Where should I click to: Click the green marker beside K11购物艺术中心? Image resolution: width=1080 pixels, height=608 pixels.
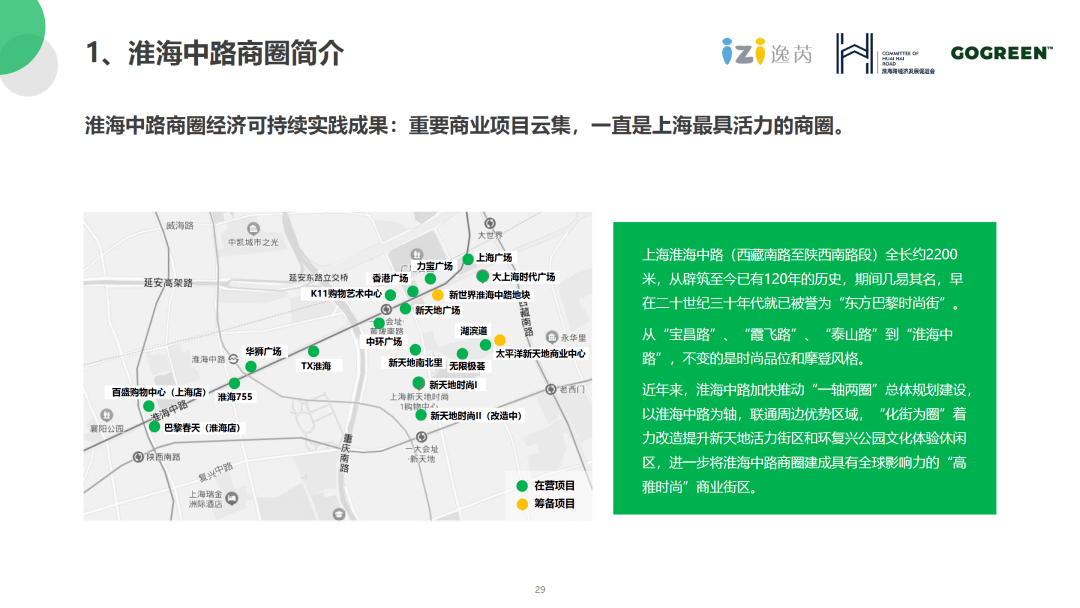[x=391, y=295]
